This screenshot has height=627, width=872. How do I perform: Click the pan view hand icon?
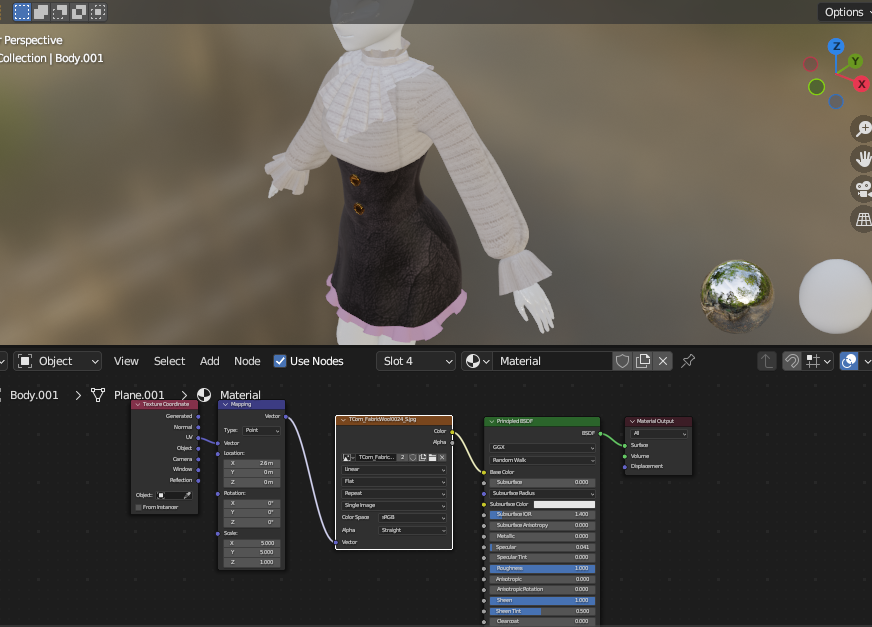863,159
